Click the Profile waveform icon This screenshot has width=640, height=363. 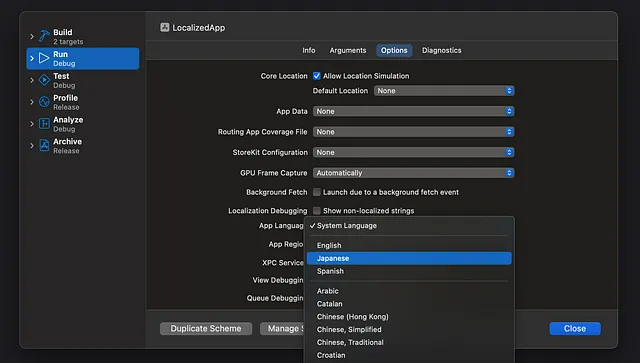coord(44,102)
